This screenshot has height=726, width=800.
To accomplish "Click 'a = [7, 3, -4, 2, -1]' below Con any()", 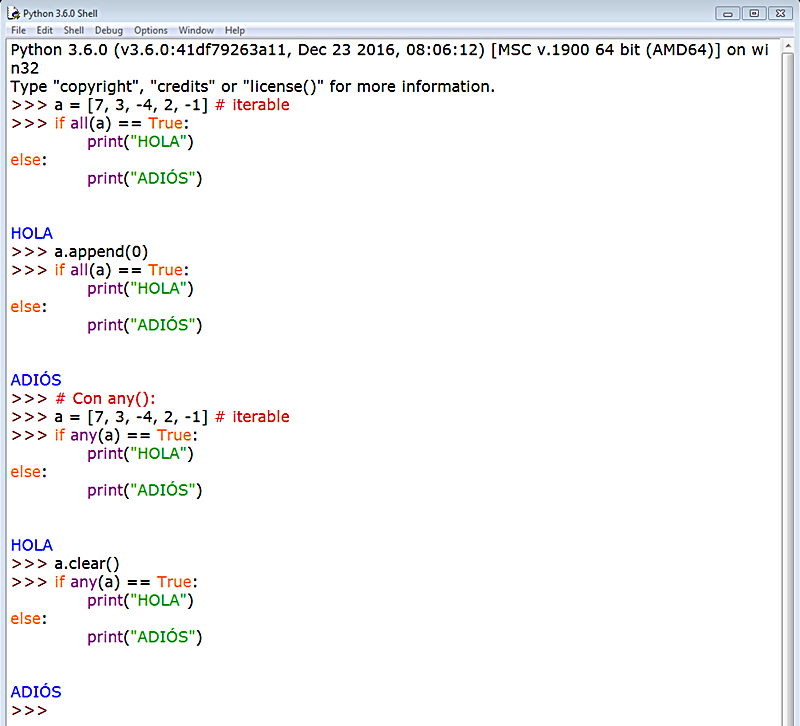I will [x=131, y=417].
